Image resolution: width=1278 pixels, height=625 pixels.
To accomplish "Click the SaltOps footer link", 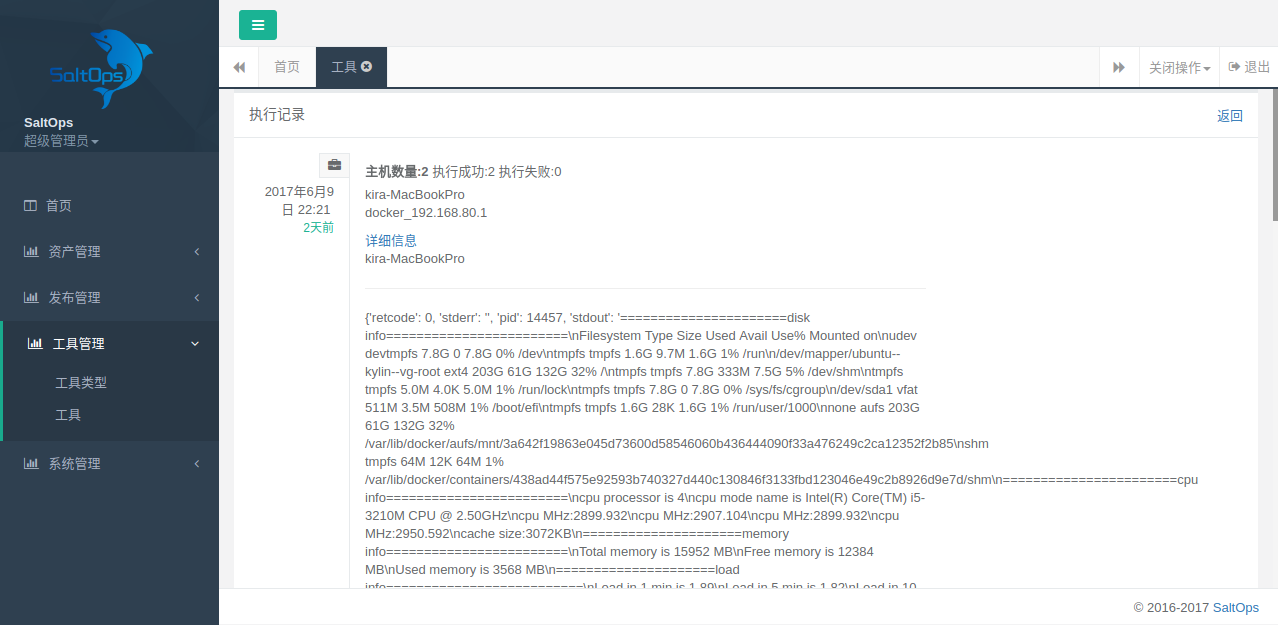I will pyautogui.click(x=1236, y=607).
